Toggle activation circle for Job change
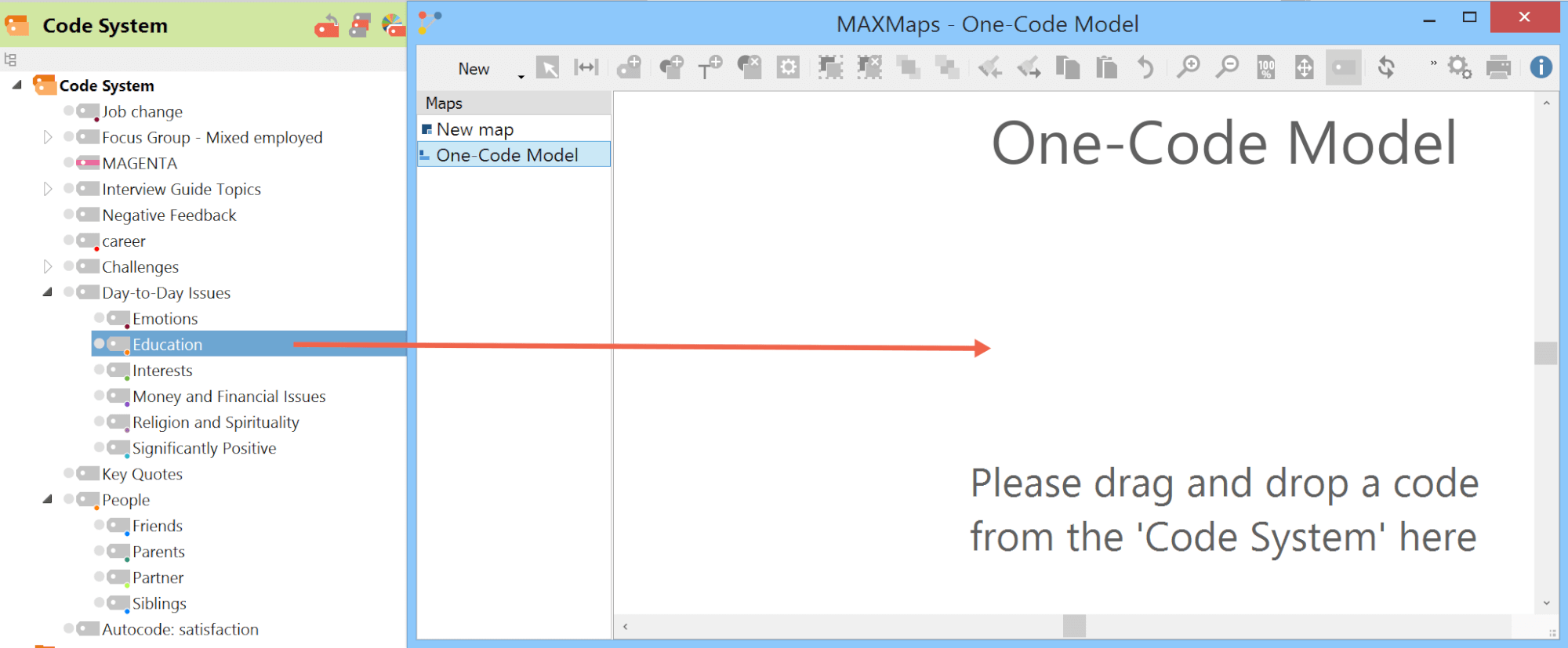Viewport: 1568px width, 648px height. click(69, 110)
